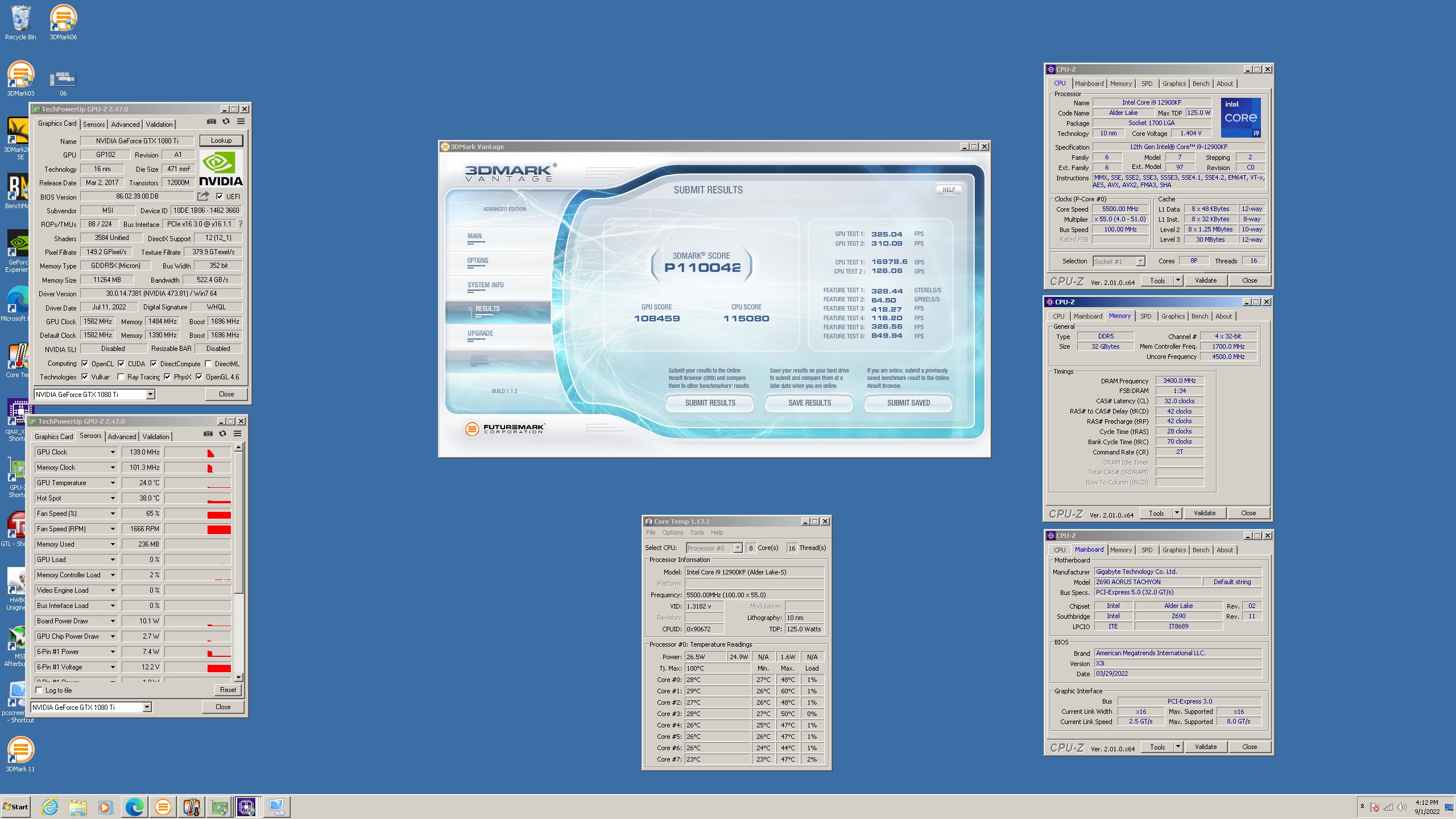Click the HELP button in 3DMark Vantage
Image resolution: width=1456 pixels, height=819 pixels.
click(x=949, y=189)
